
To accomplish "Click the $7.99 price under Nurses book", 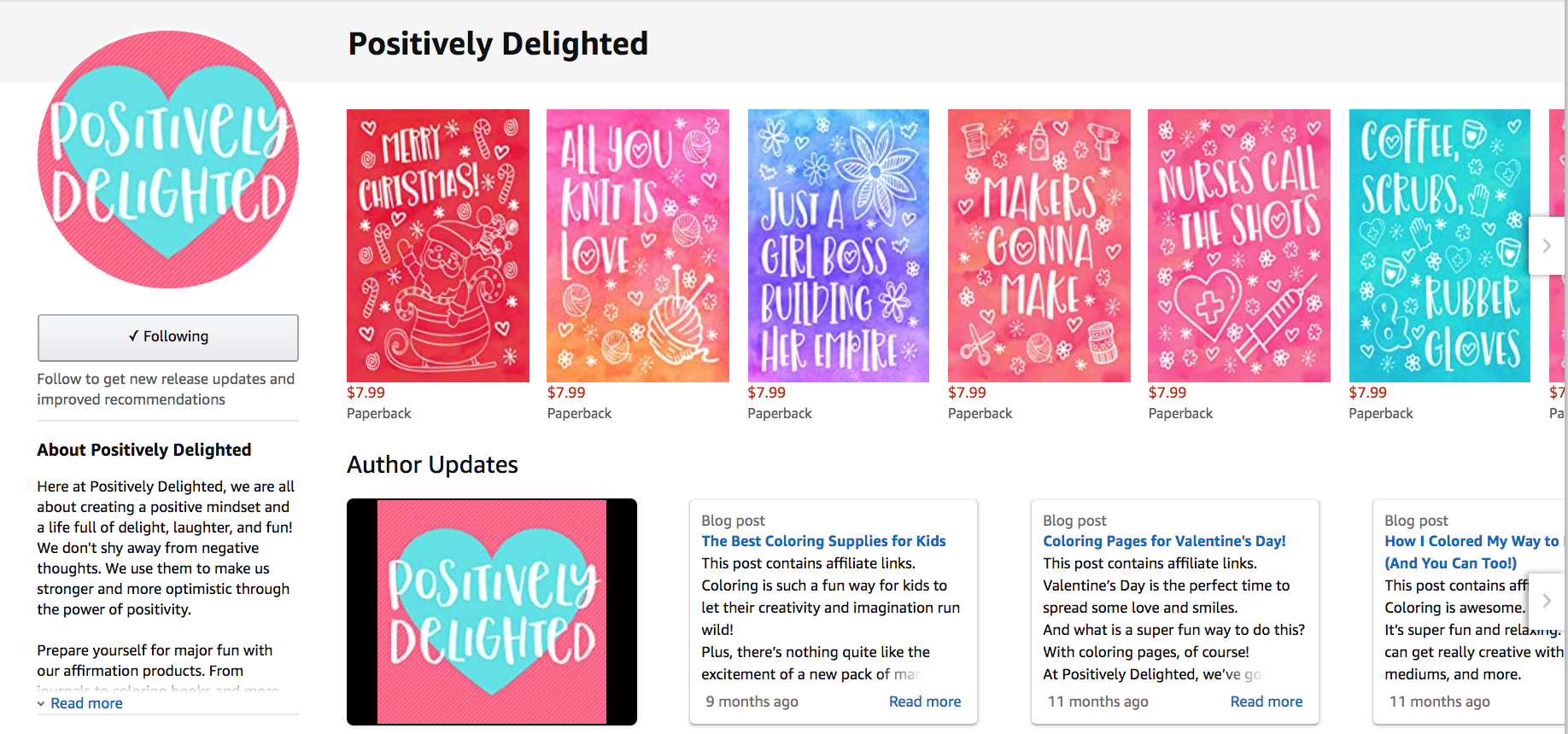I will click(1167, 393).
